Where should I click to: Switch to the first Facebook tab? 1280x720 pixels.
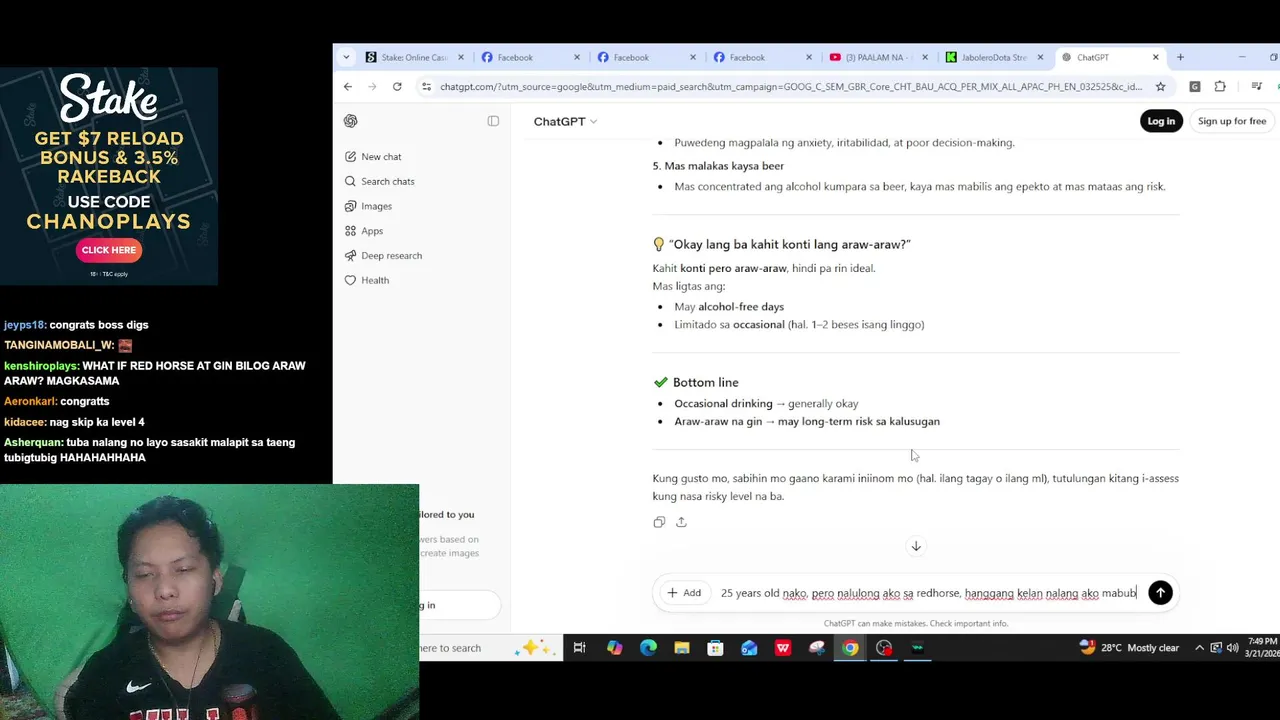(x=530, y=57)
